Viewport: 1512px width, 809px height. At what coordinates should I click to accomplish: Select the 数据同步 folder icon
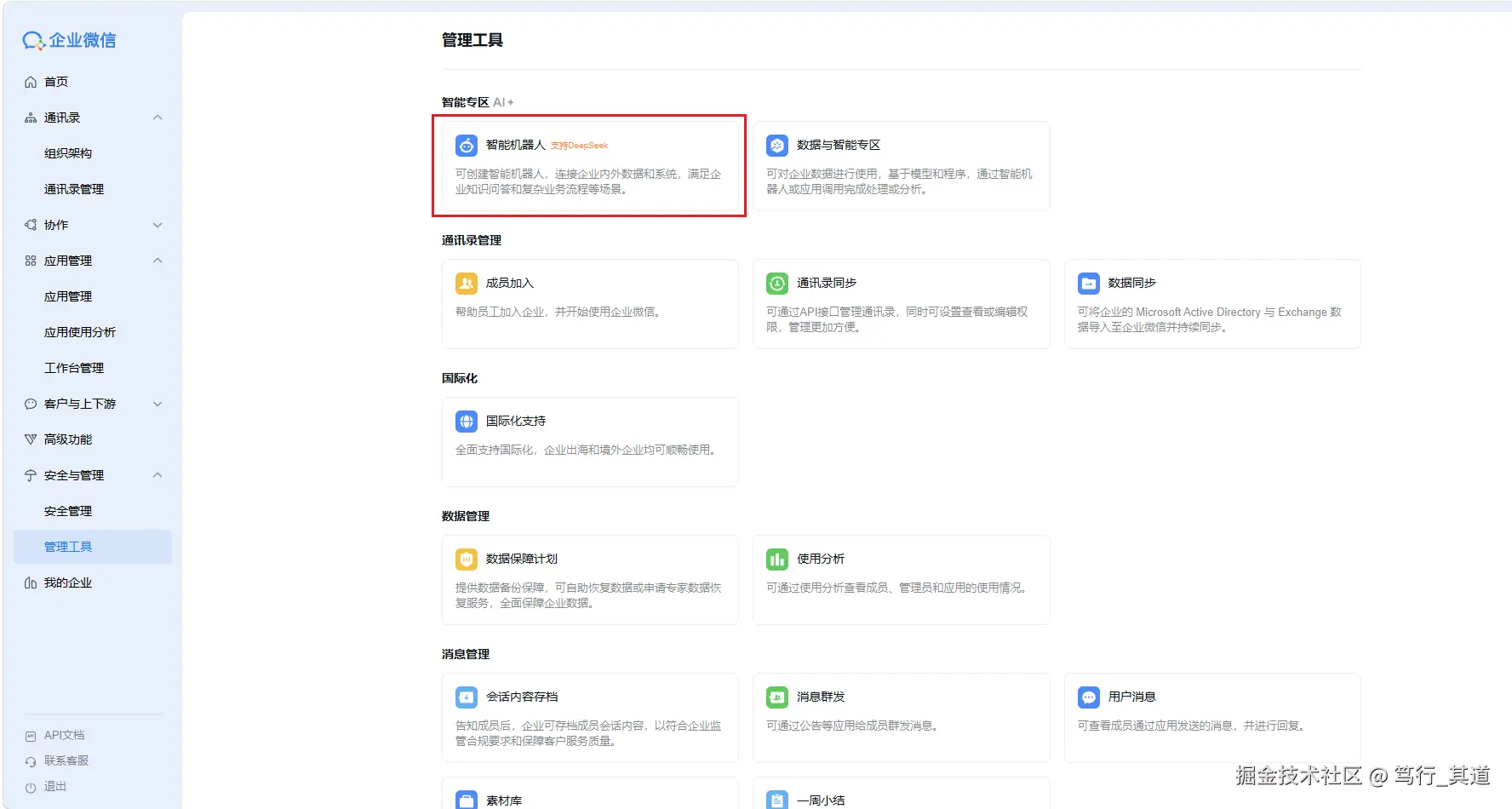(1089, 283)
